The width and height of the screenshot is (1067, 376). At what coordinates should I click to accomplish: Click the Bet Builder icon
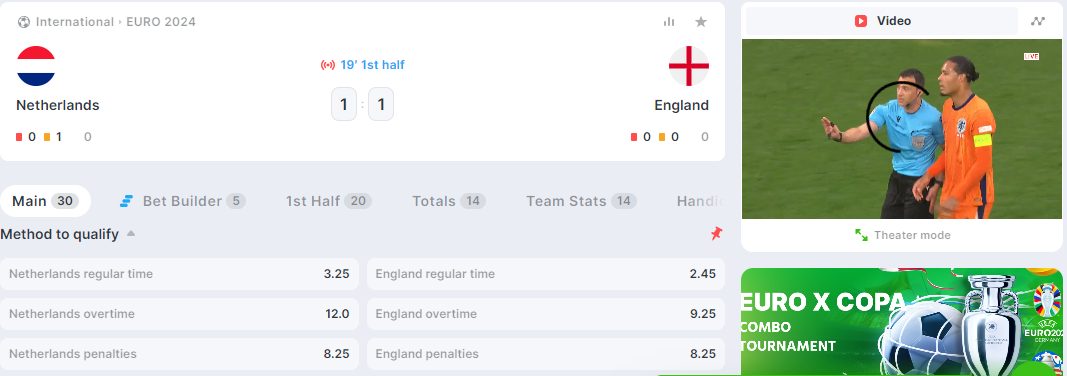[x=126, y=201]
